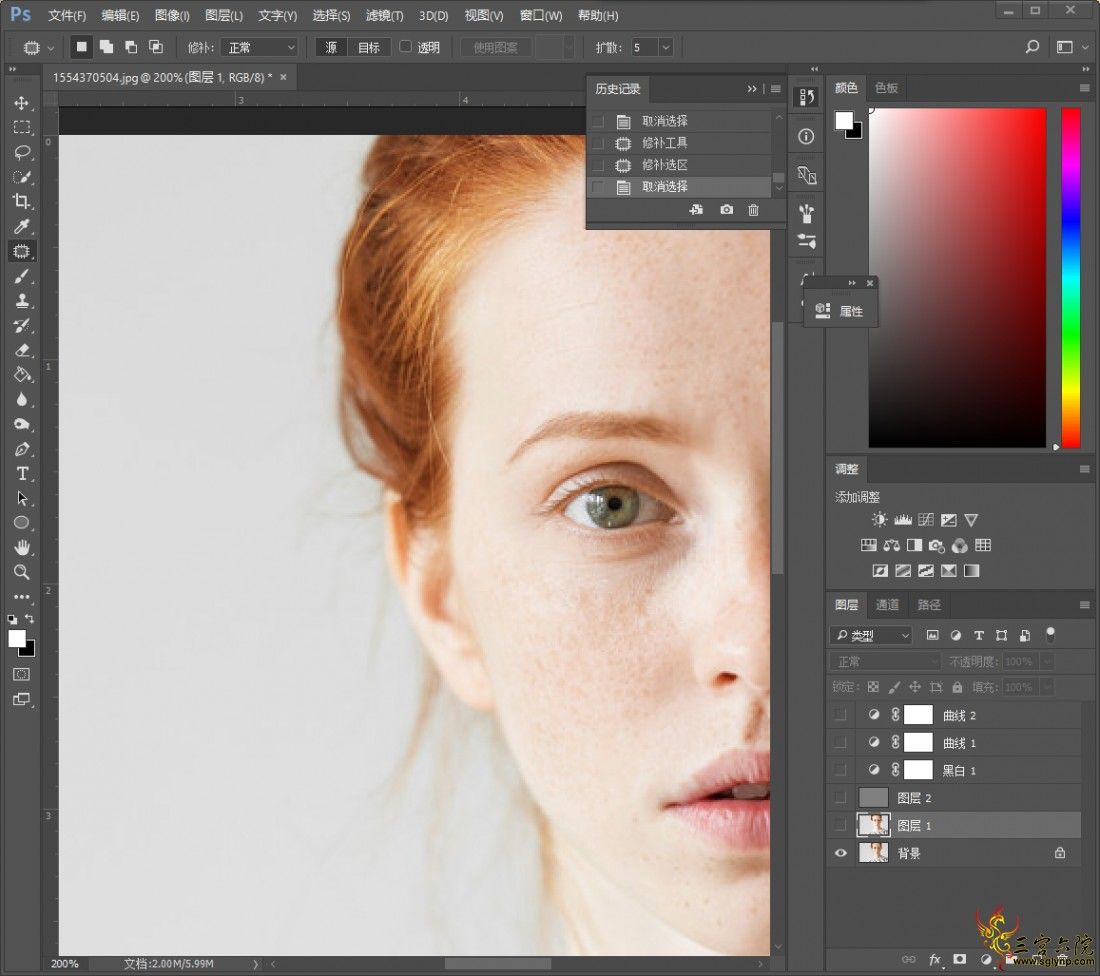
Task: Select the Ellipse shape tool
Action: [x=22, y=523]
